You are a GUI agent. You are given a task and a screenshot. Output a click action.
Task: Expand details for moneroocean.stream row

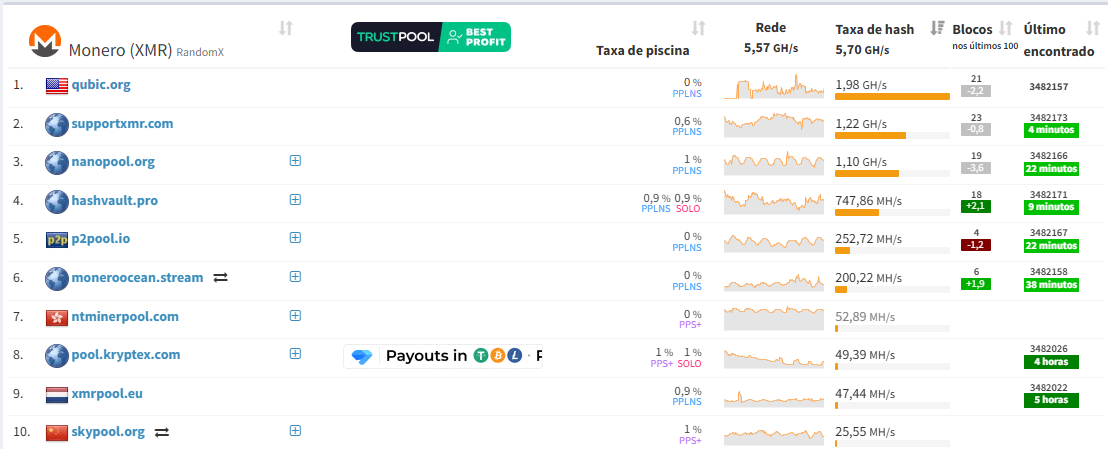[x=295, y=276]
